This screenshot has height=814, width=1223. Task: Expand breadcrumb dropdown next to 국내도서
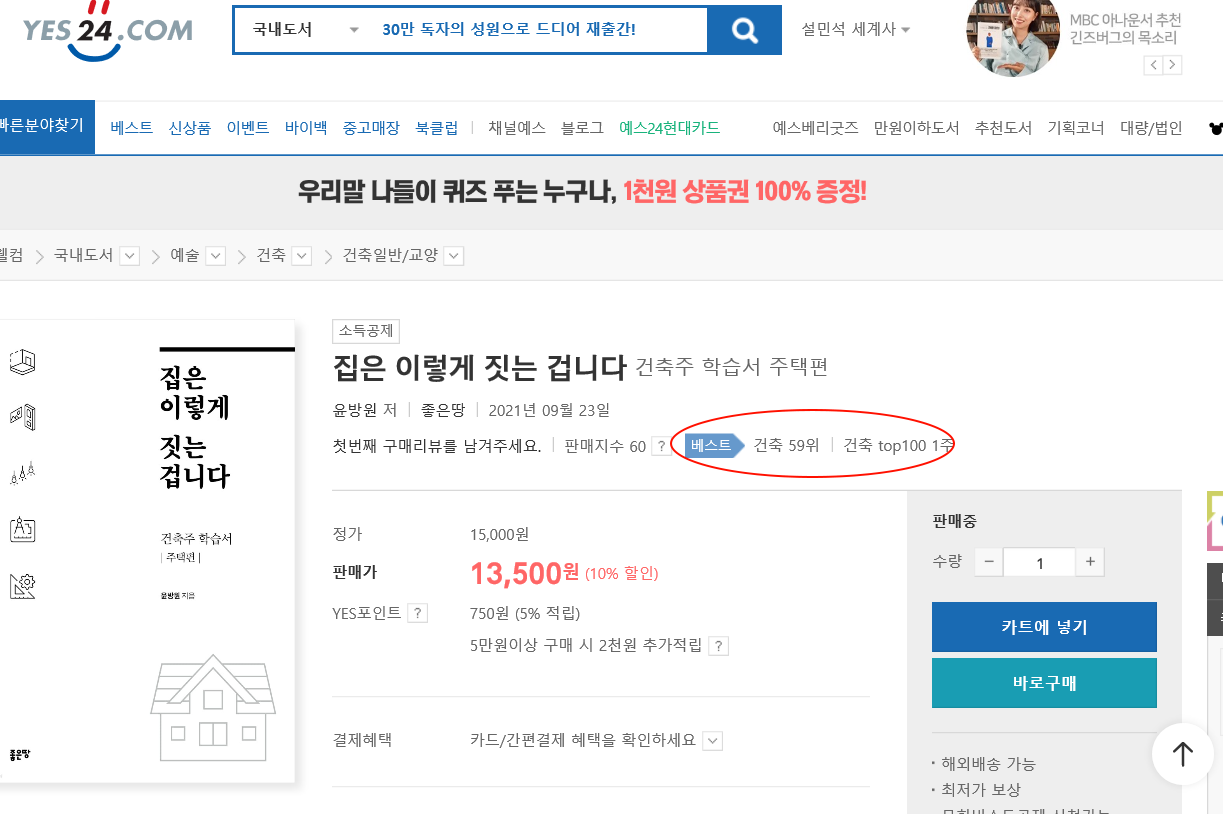point(129,256)
